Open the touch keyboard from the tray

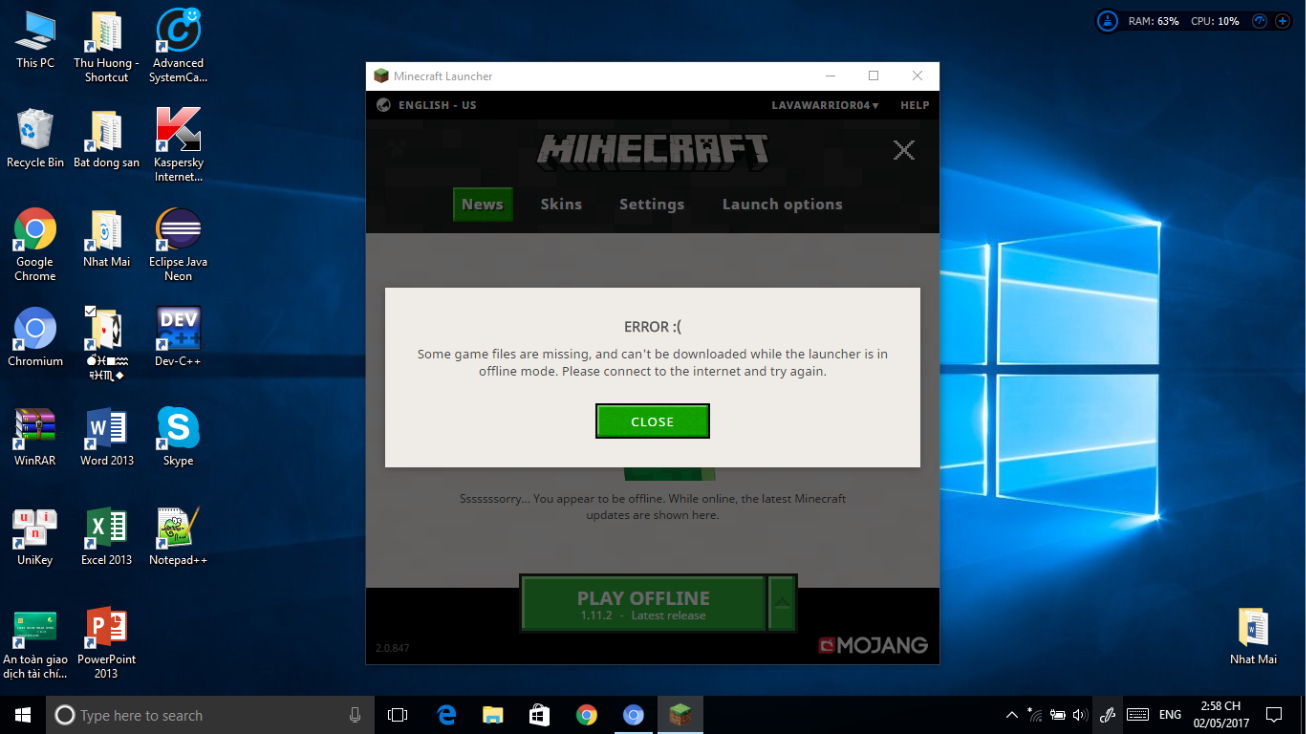pos(1137,715)
